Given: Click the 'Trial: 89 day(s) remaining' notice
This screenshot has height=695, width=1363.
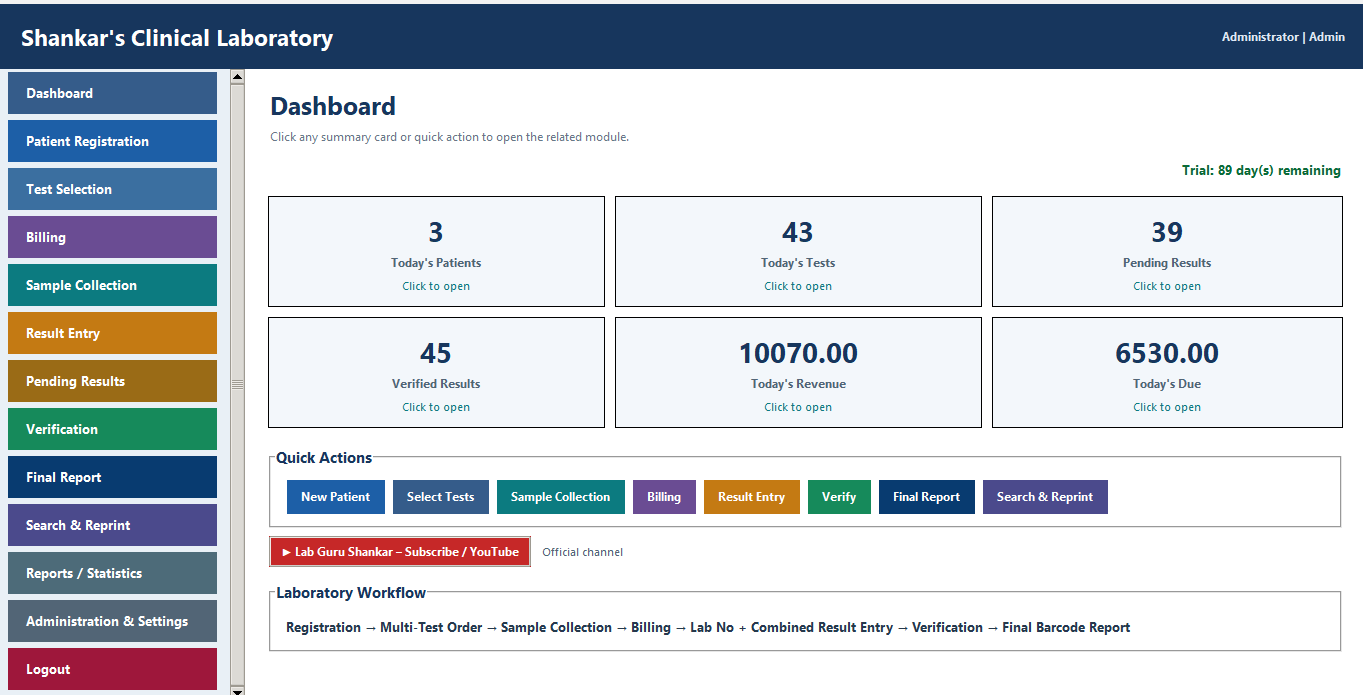Looking at the screenshot, I should [x=1261, y=171].
